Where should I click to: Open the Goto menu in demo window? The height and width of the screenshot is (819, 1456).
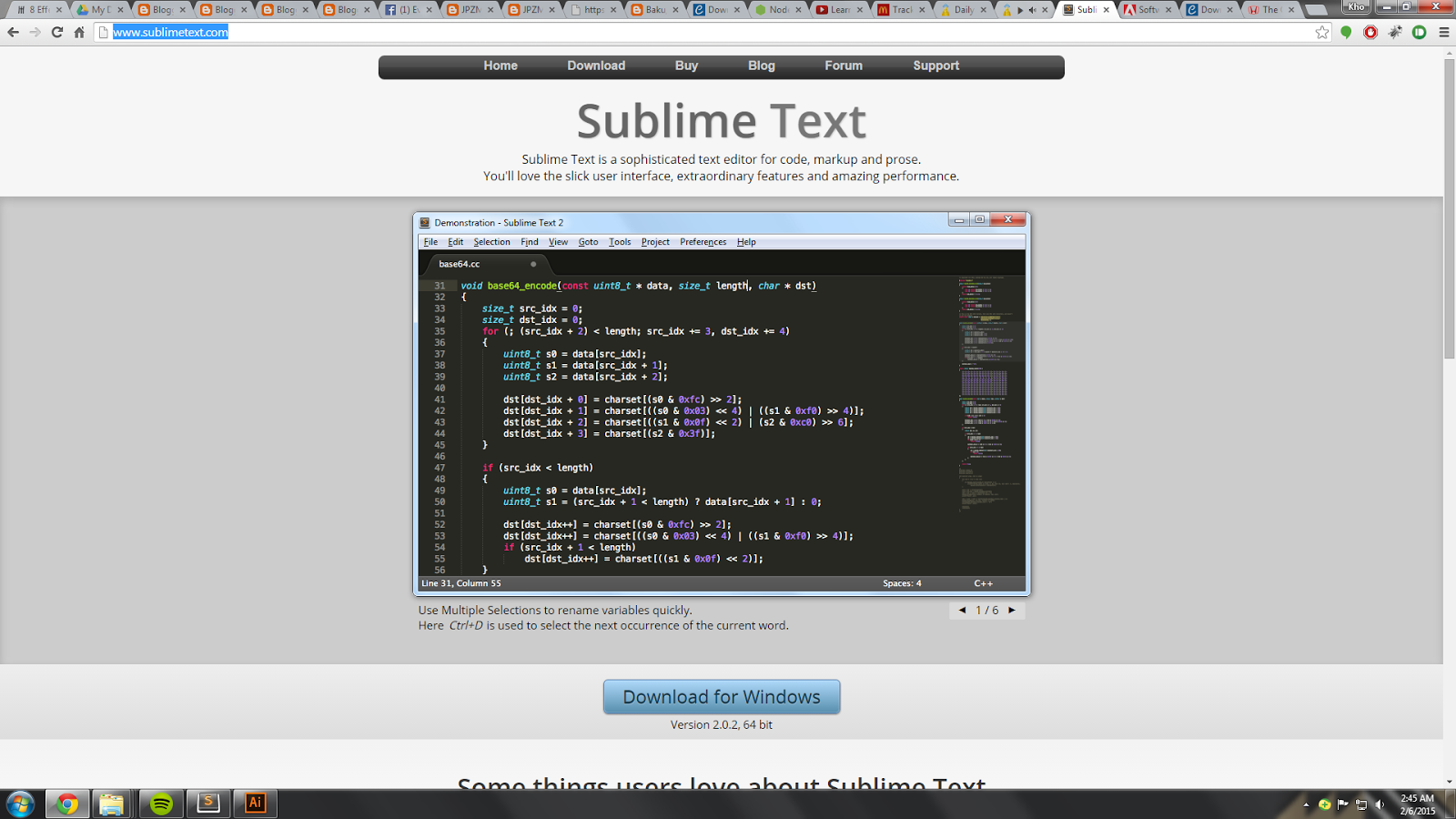(x=588, y=242)
